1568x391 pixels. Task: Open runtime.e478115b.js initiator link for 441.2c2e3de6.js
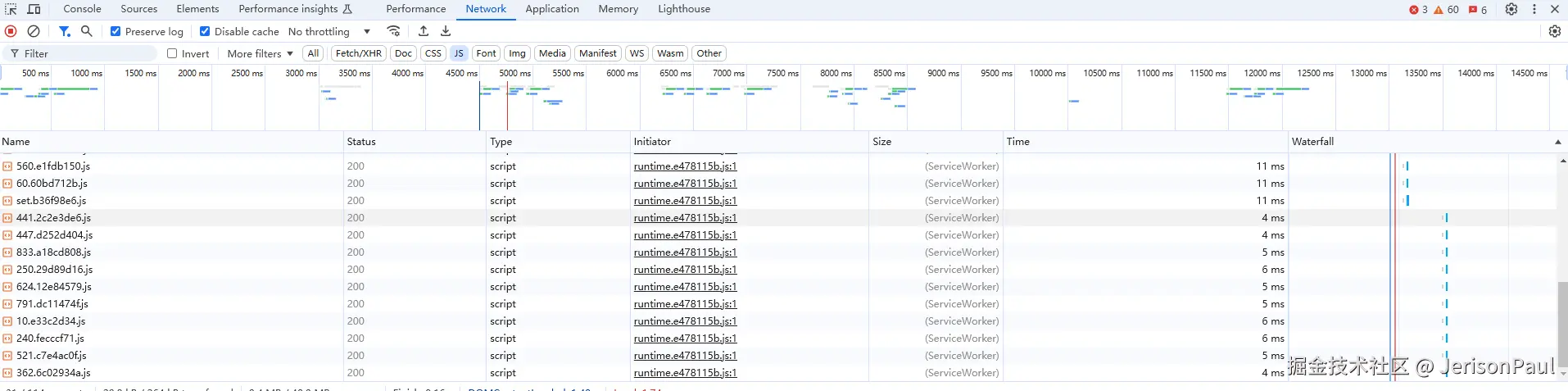pos(685,218)
